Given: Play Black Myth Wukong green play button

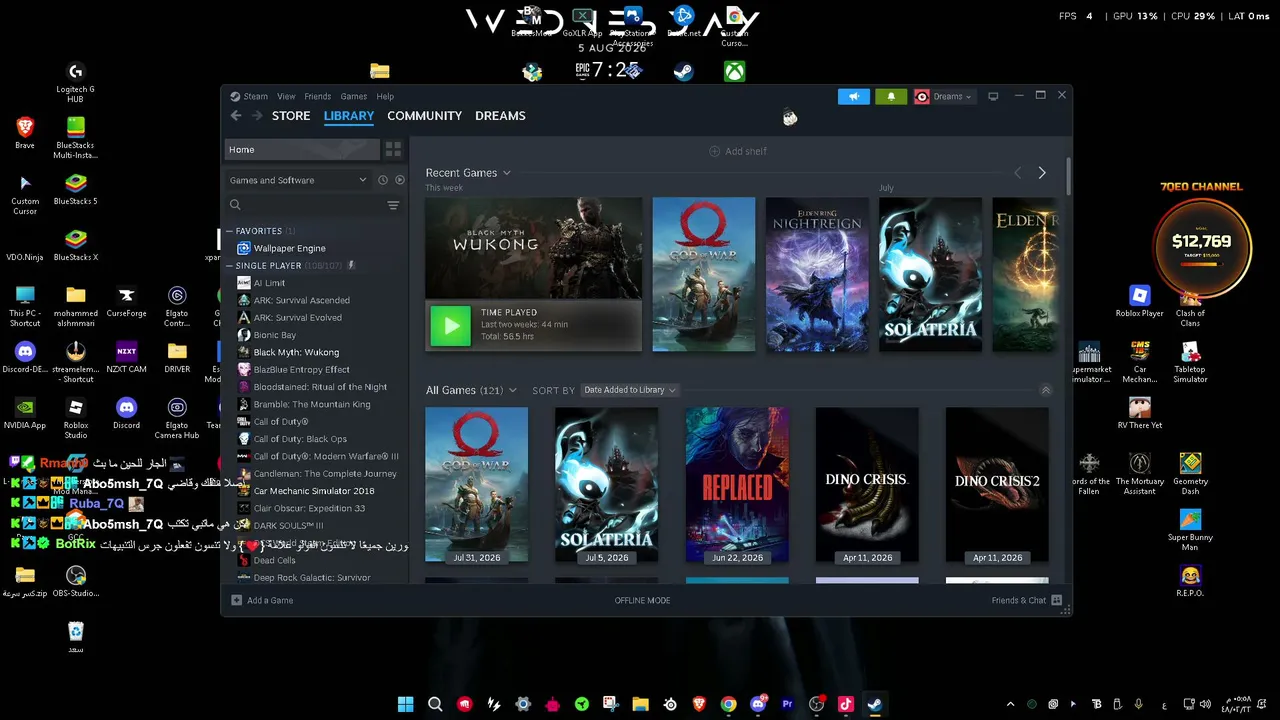Looking at the screenshot, I should [x=450, y=325].
